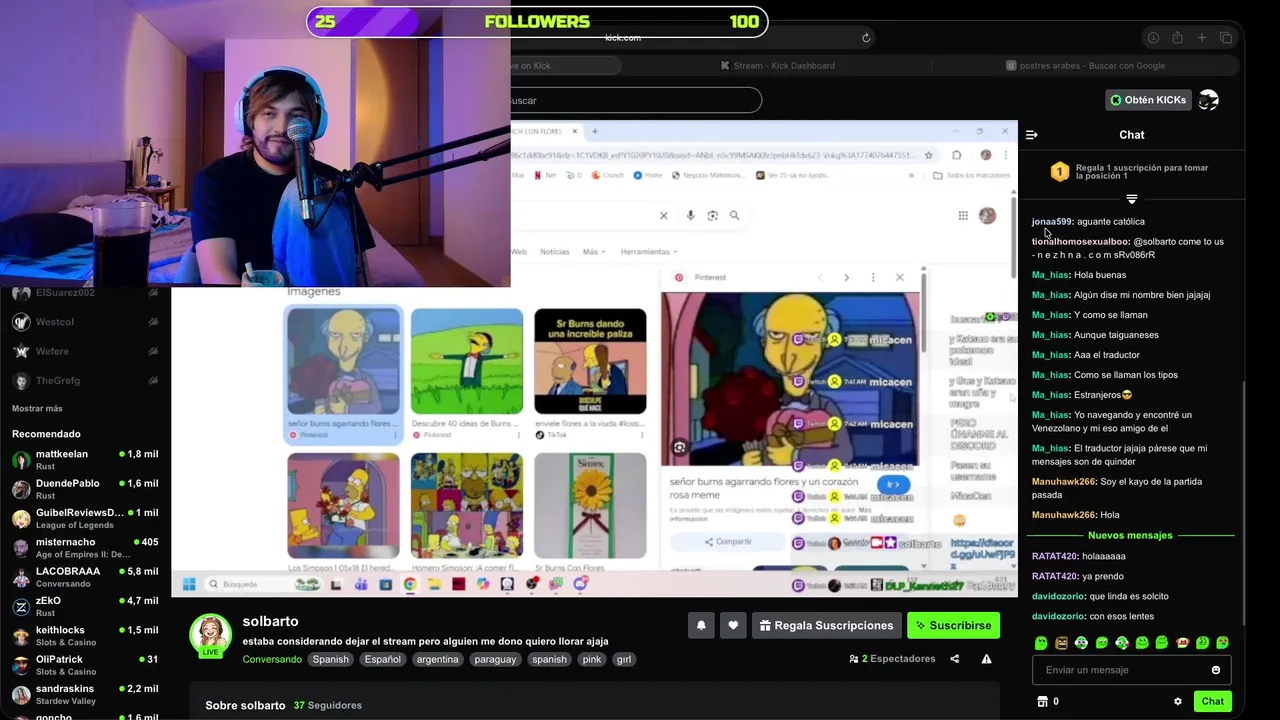
Task: Click RATAT420 username on ya prendo message
Action: coord(1055,576)
